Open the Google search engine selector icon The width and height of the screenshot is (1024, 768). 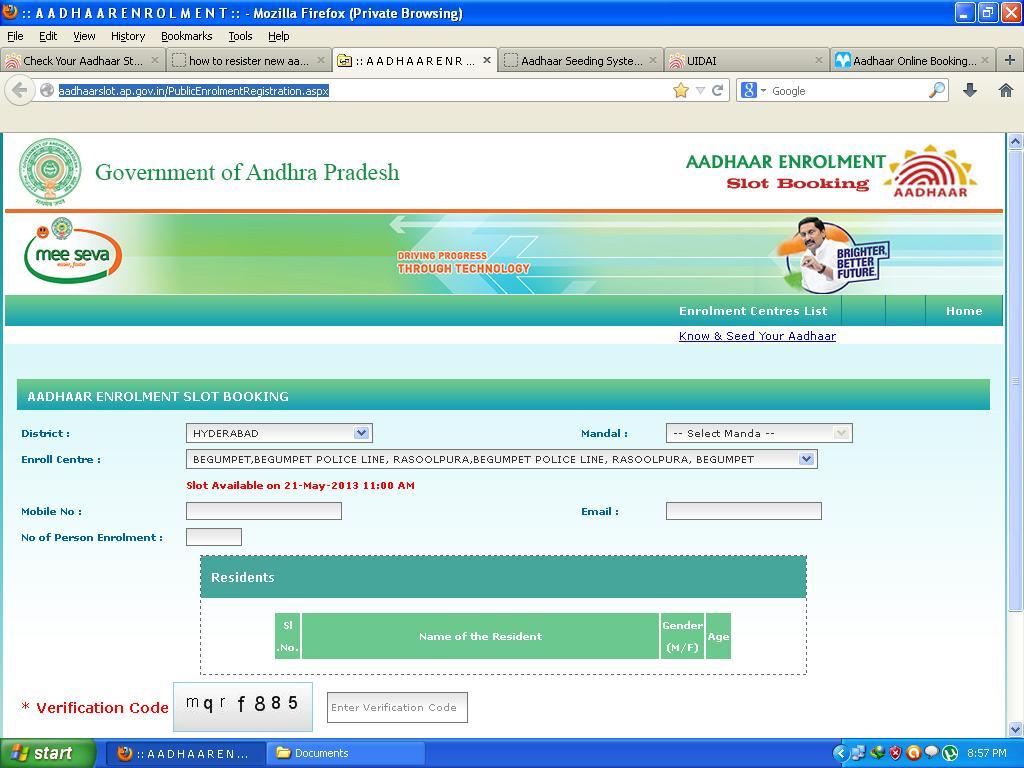pos(752,90)
